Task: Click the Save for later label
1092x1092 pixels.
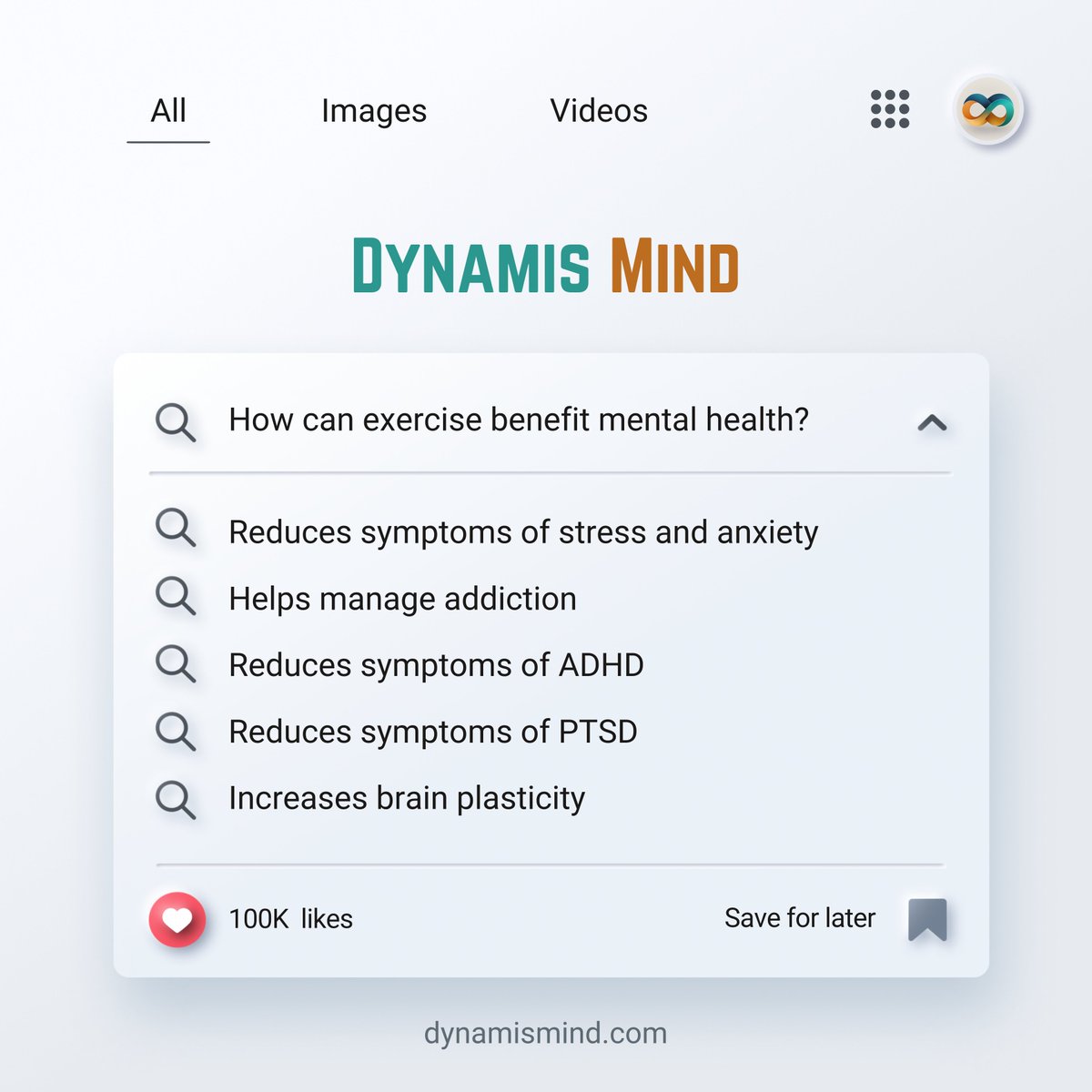Action: click(800, 918)
